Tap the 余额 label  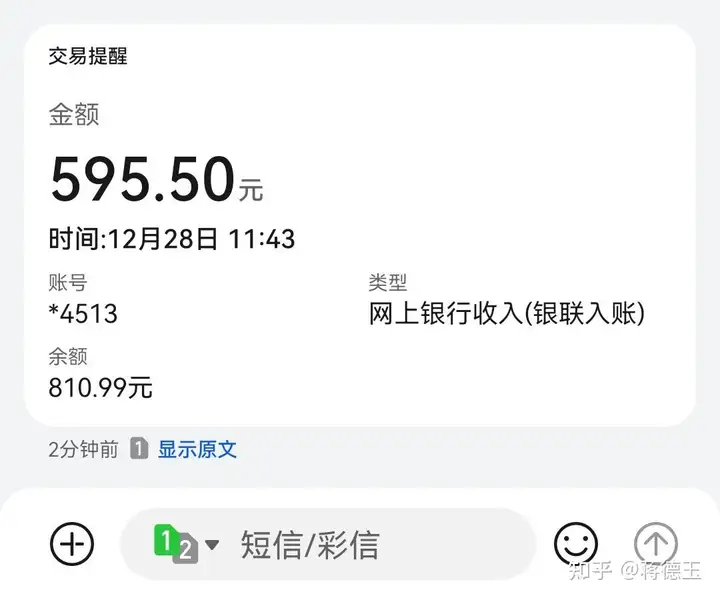click(x=68, y=356)
